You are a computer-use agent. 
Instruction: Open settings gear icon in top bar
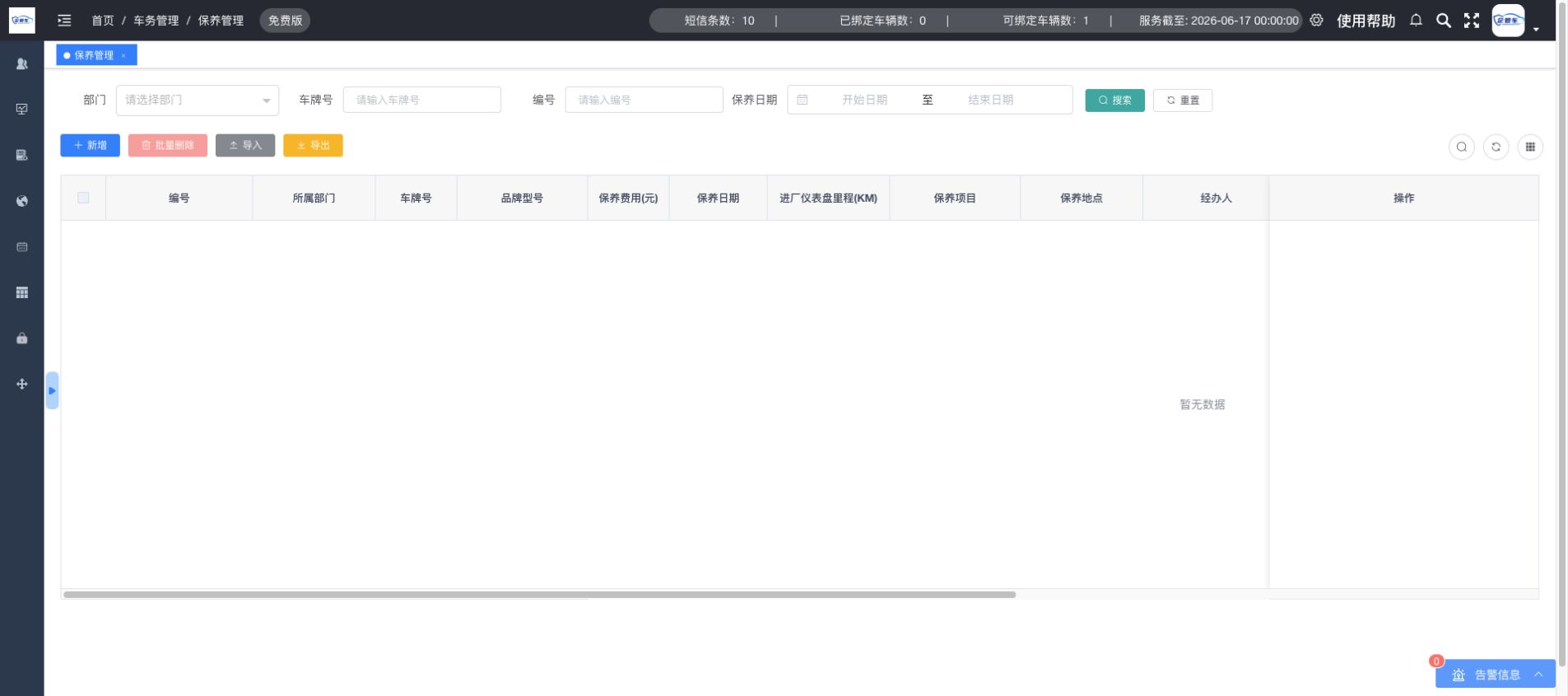tap(1316, 21)
